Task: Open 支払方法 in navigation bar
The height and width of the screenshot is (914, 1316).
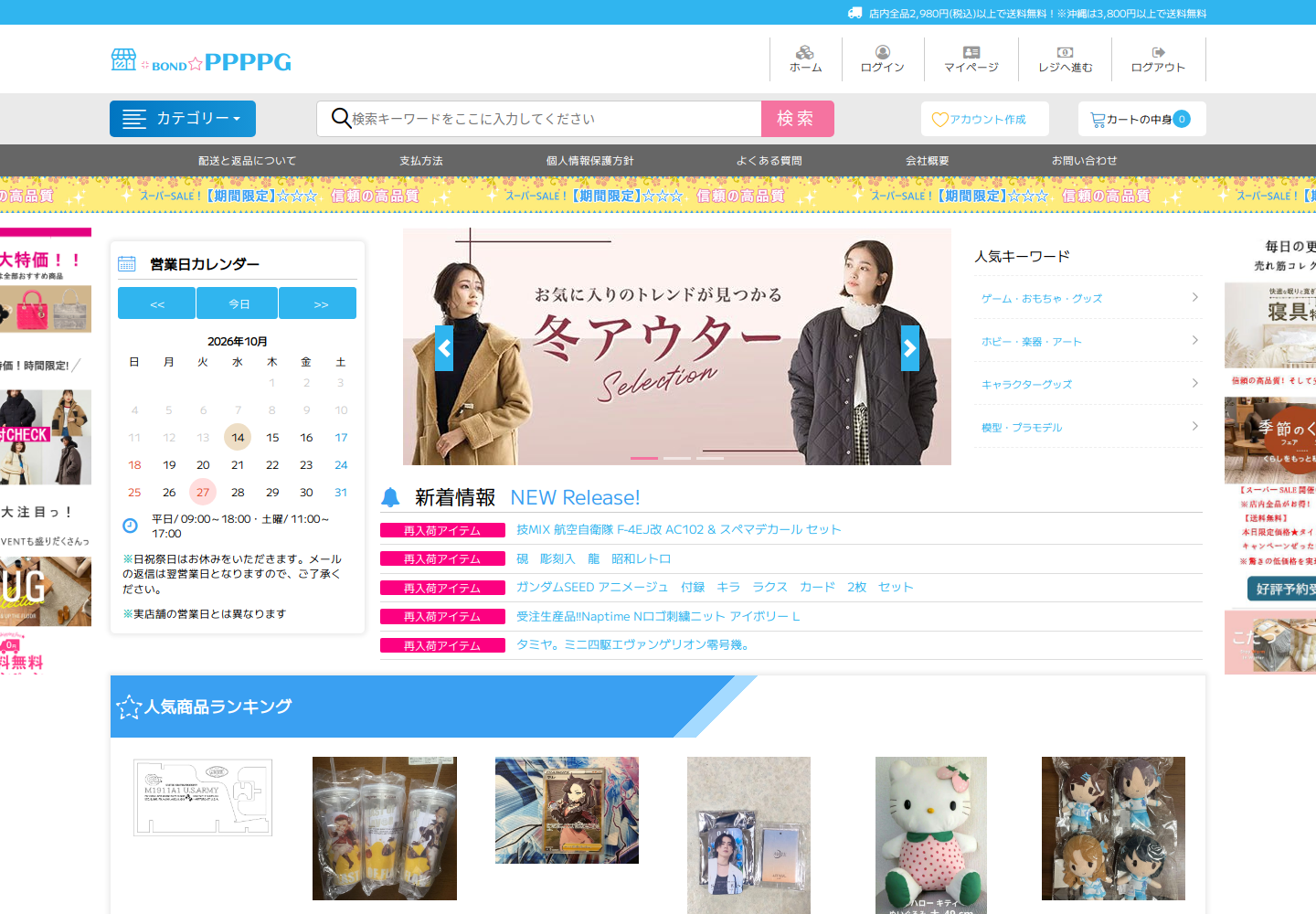Action: pyautogui.click(x=421, y=161)
